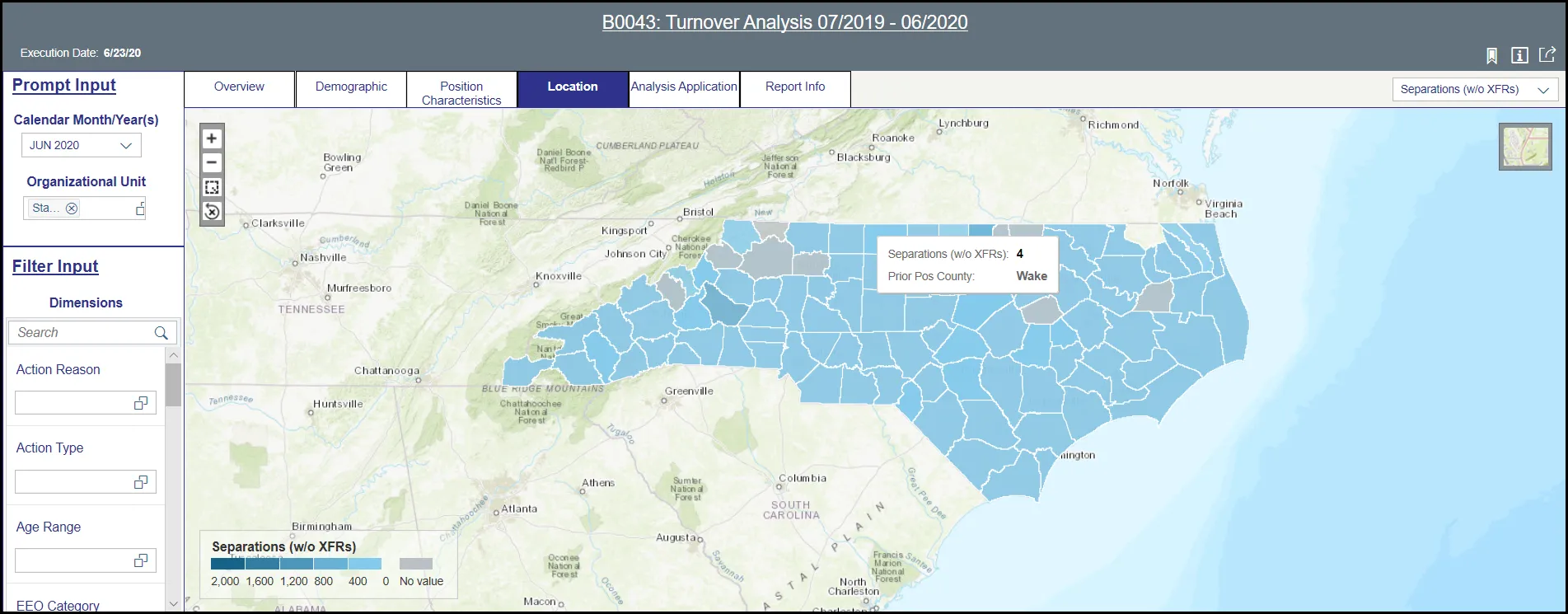Switch to the Demographic tab

point(351,87)
